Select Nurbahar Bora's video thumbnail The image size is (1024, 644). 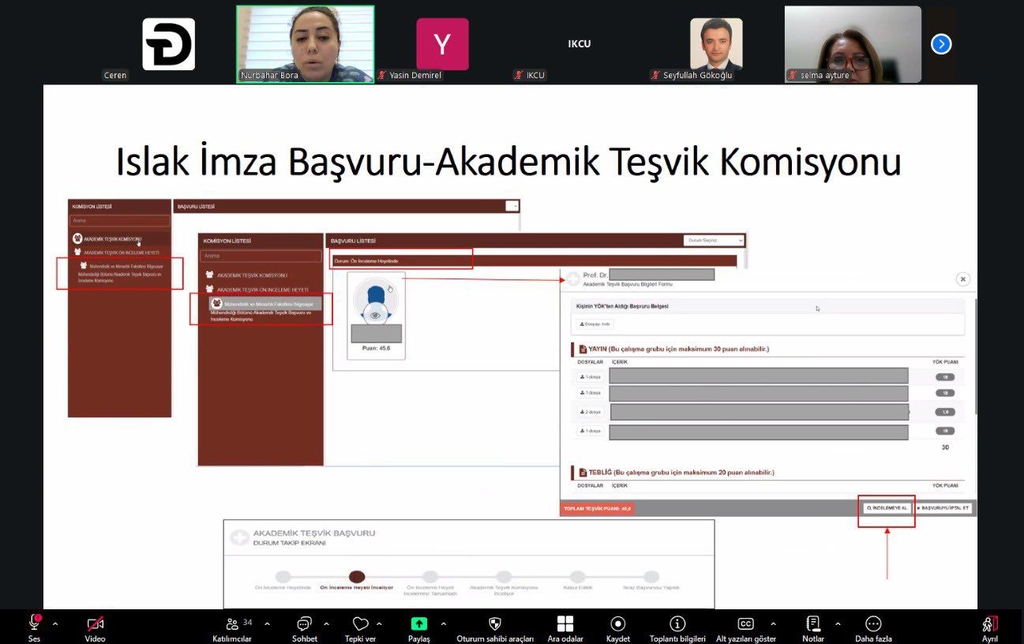[x=305, y=44]
